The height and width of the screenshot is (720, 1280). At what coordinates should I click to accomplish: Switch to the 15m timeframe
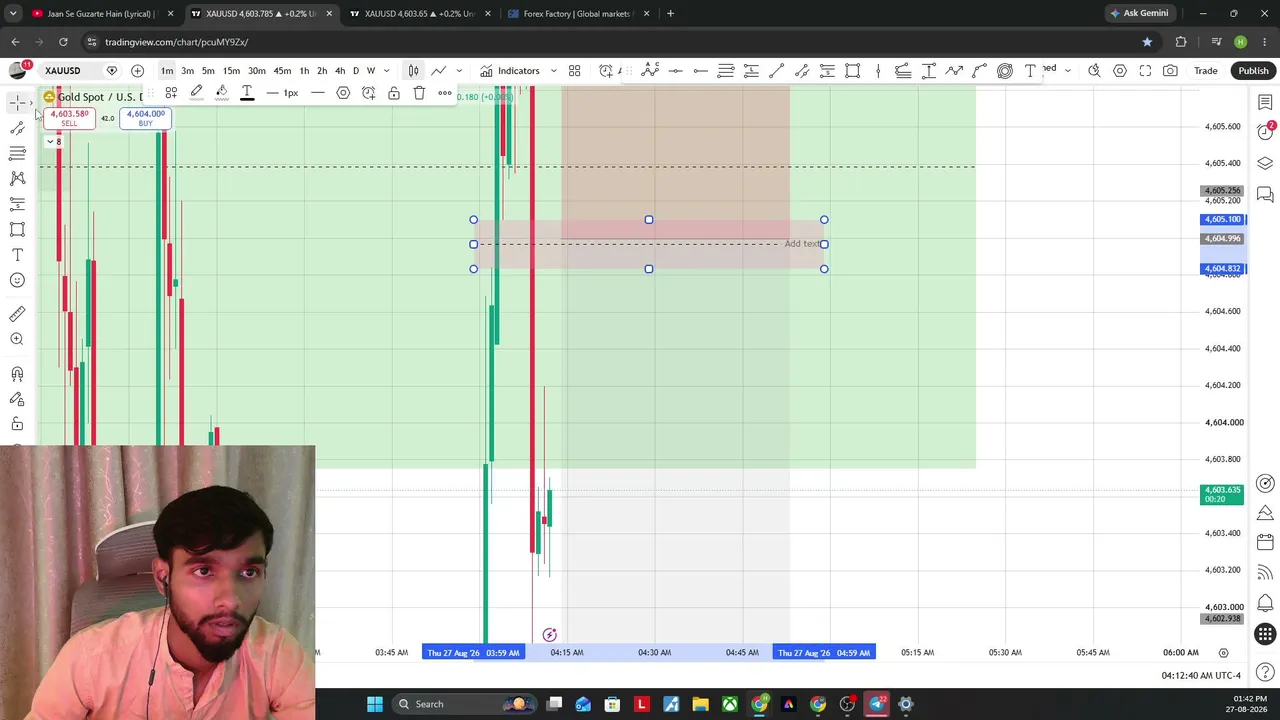(x=231, y=71)
